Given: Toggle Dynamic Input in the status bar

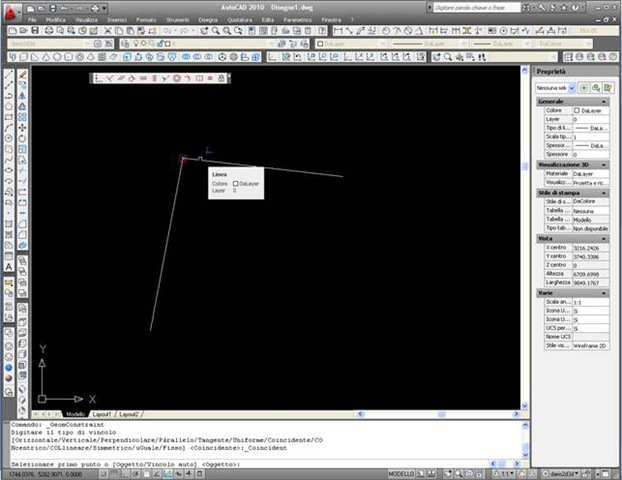Looking at the screenshot, I should (x=179, y=474).
